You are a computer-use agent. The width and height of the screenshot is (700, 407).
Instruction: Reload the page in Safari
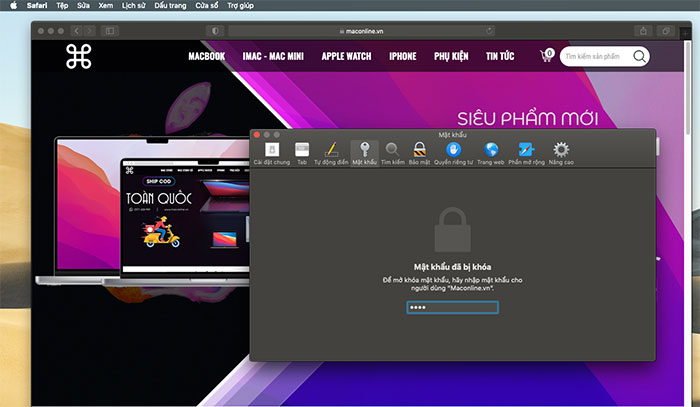click(x=489, y=31)
